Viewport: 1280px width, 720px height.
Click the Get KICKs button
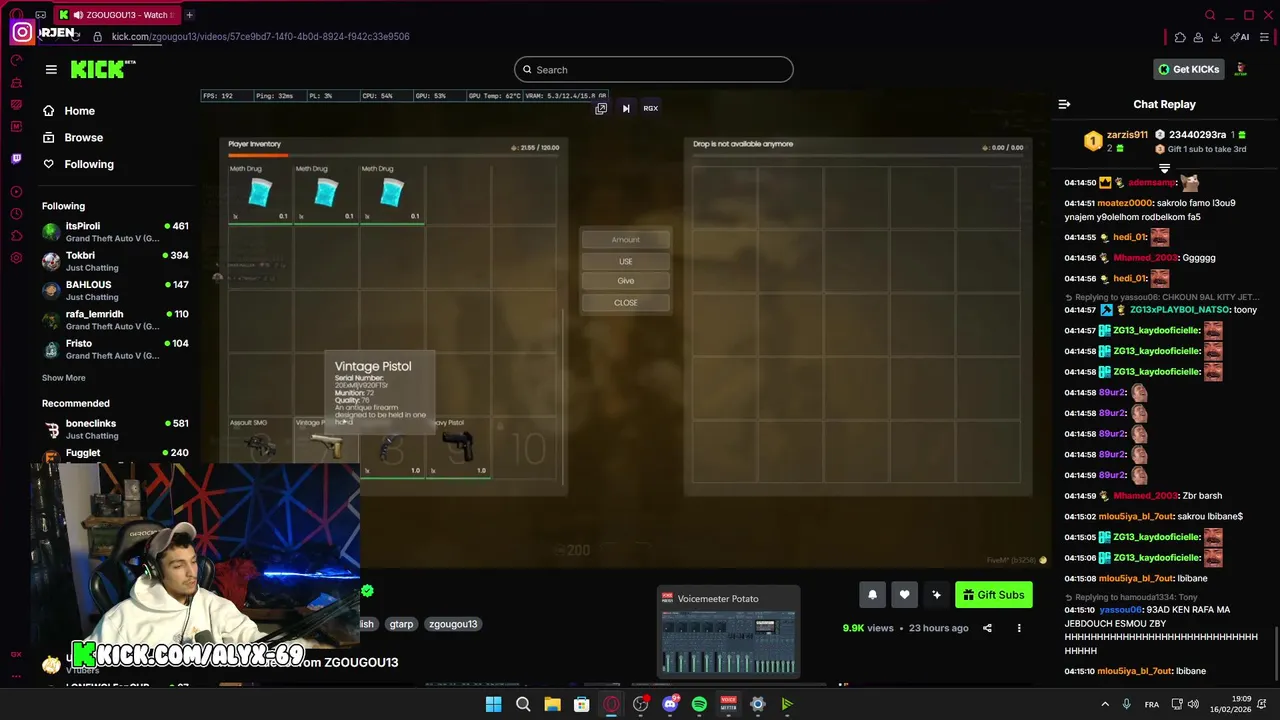[1188, 69]
